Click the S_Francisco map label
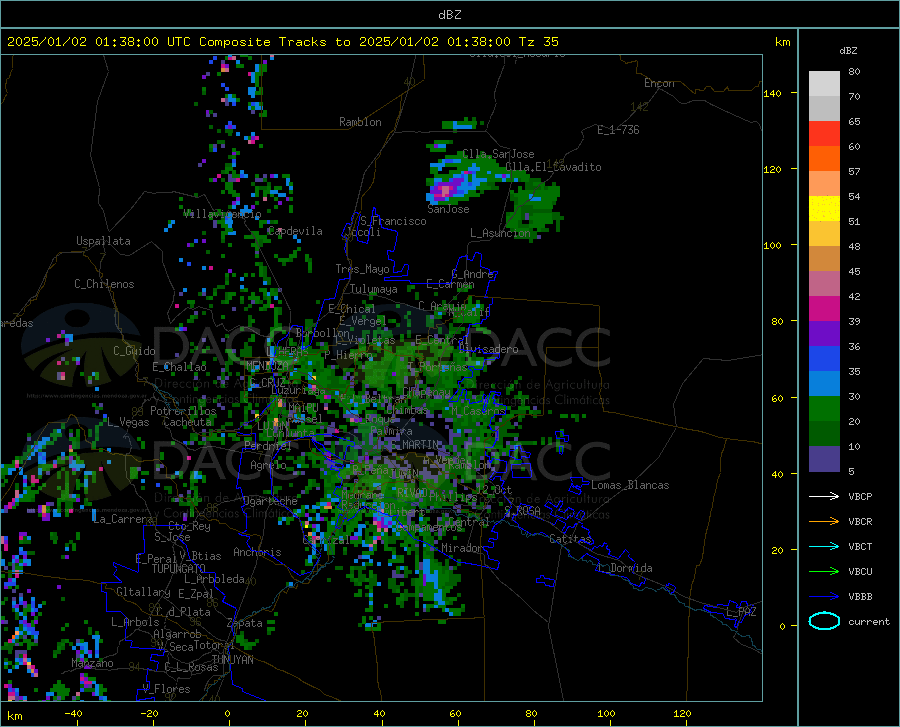 (393, 221)
